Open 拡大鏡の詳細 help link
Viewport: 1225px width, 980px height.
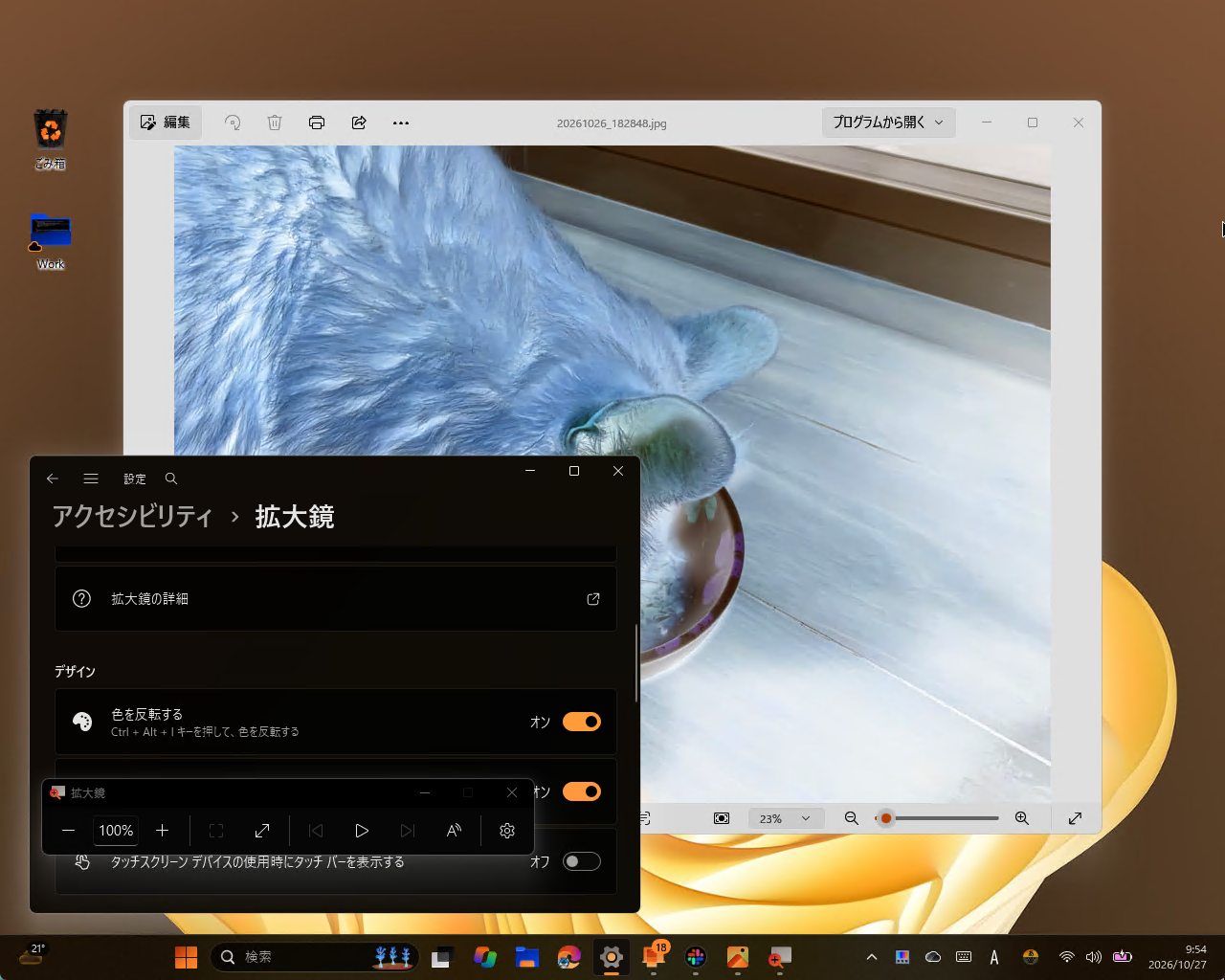336,599
